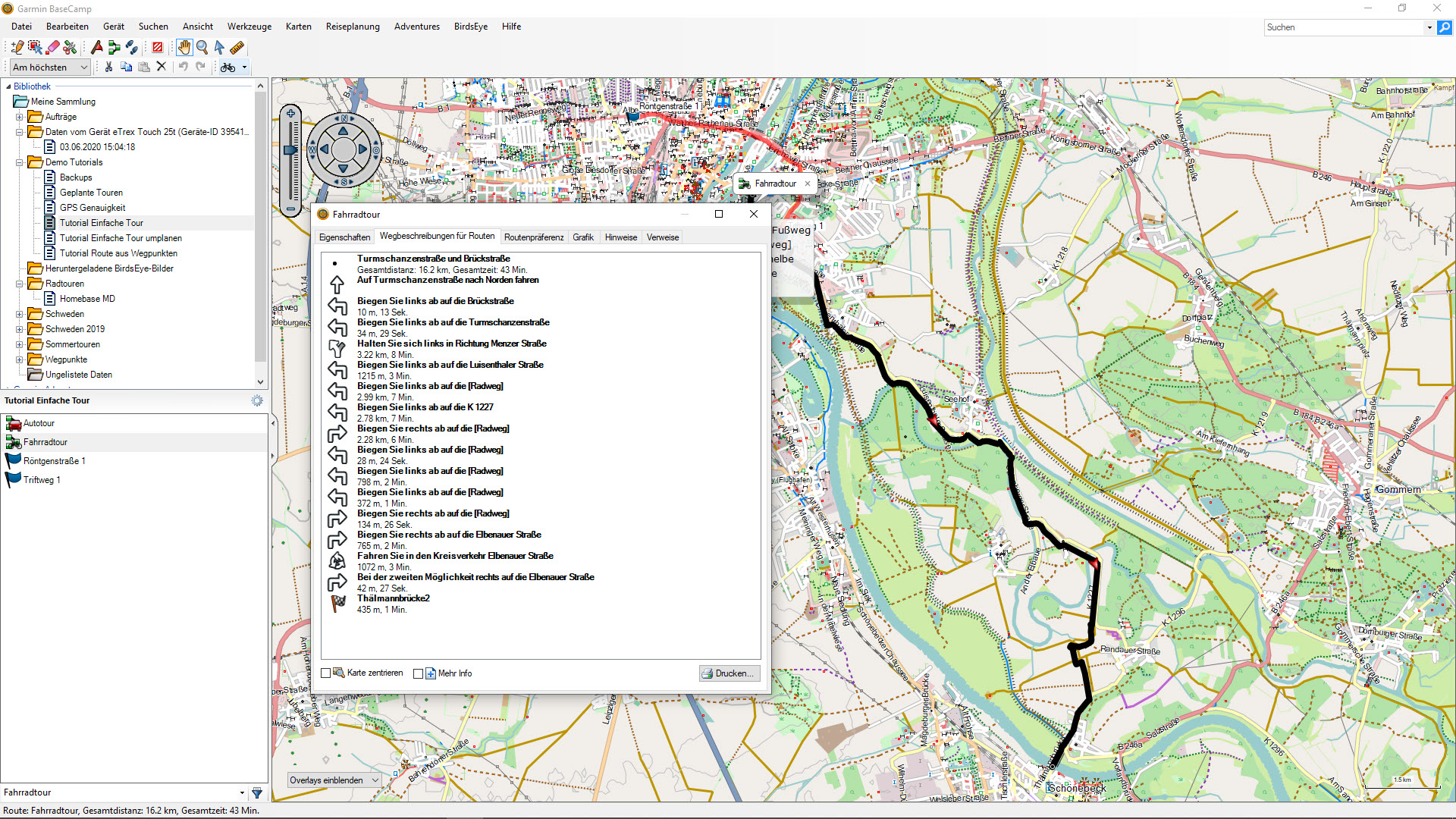Switch to the Eigenschaften tab
Viewport: 1456px width, 819px height.
coord(344,237)
